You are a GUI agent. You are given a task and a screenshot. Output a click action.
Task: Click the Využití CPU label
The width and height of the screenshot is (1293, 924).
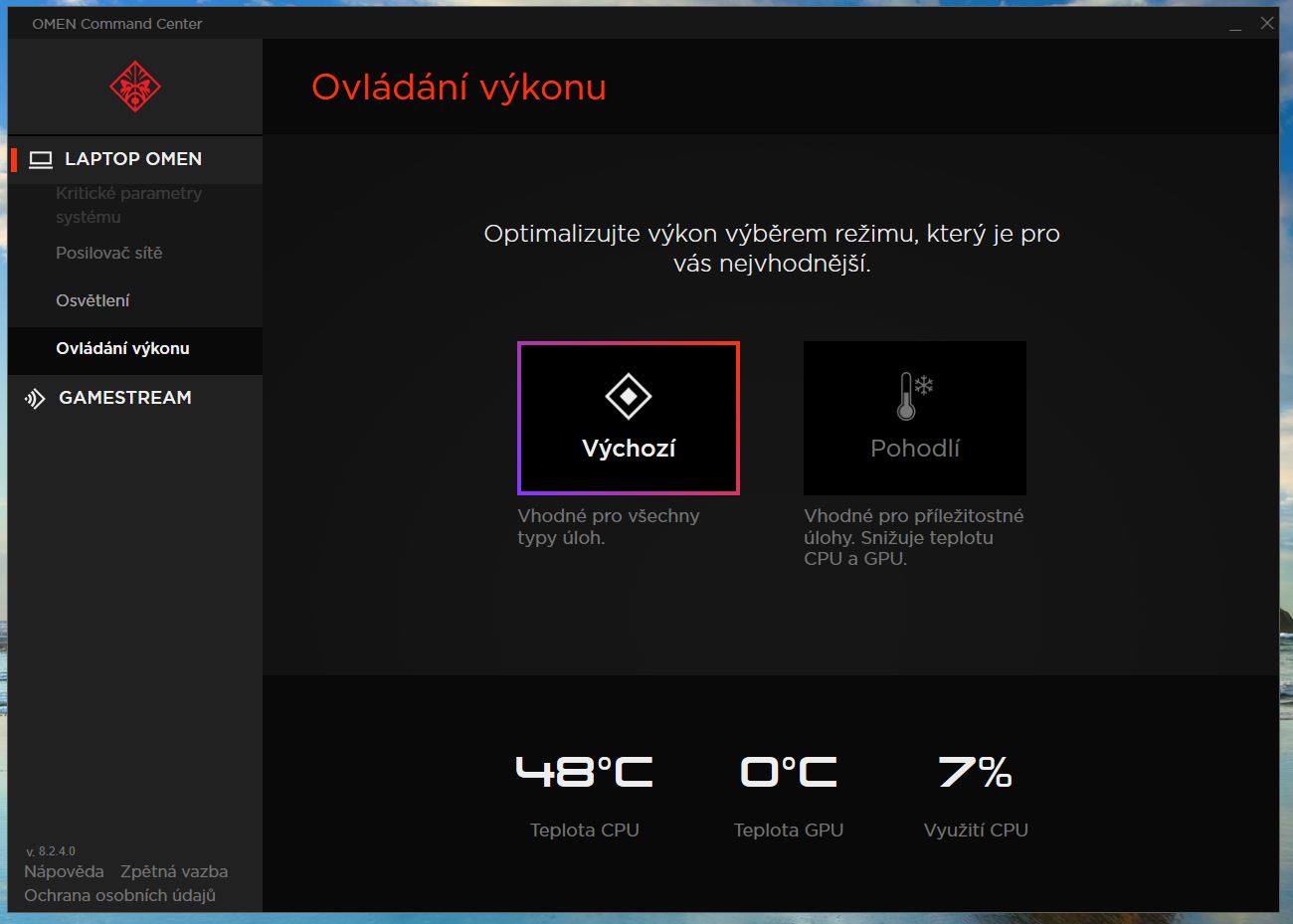[976, 830]
